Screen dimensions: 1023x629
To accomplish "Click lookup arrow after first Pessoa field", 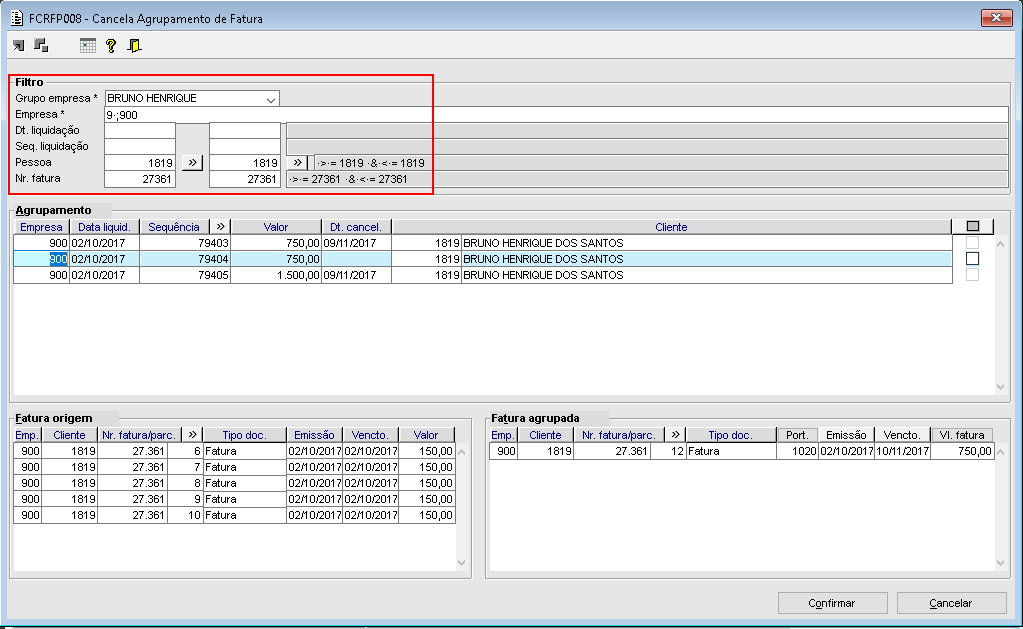I will pos(192,162).
